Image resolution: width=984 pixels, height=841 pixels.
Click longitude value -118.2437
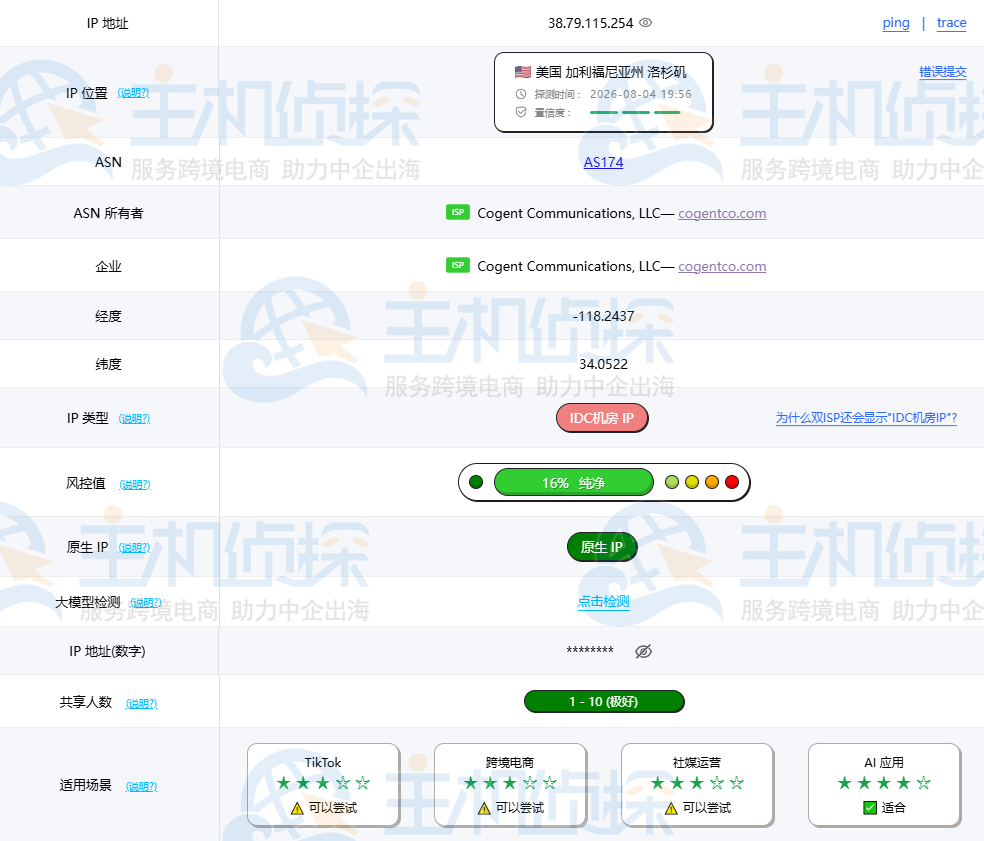603,316
